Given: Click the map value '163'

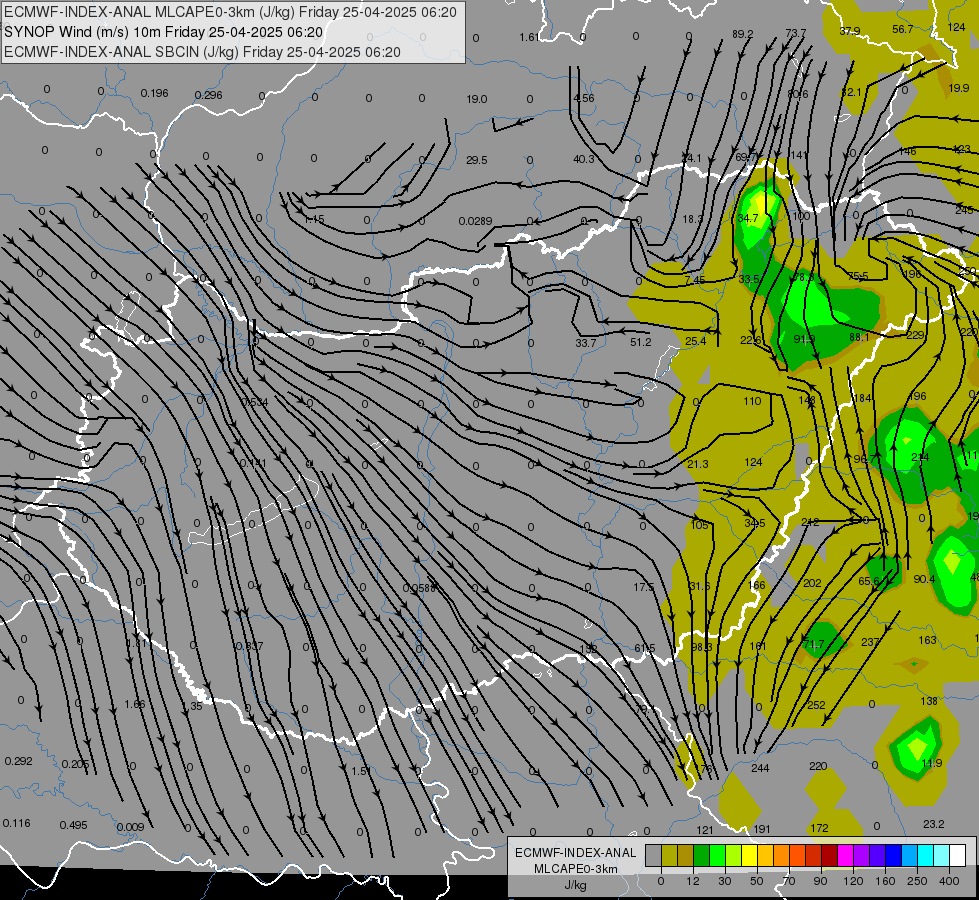Looking at the screenshot, I should [927, 640].
